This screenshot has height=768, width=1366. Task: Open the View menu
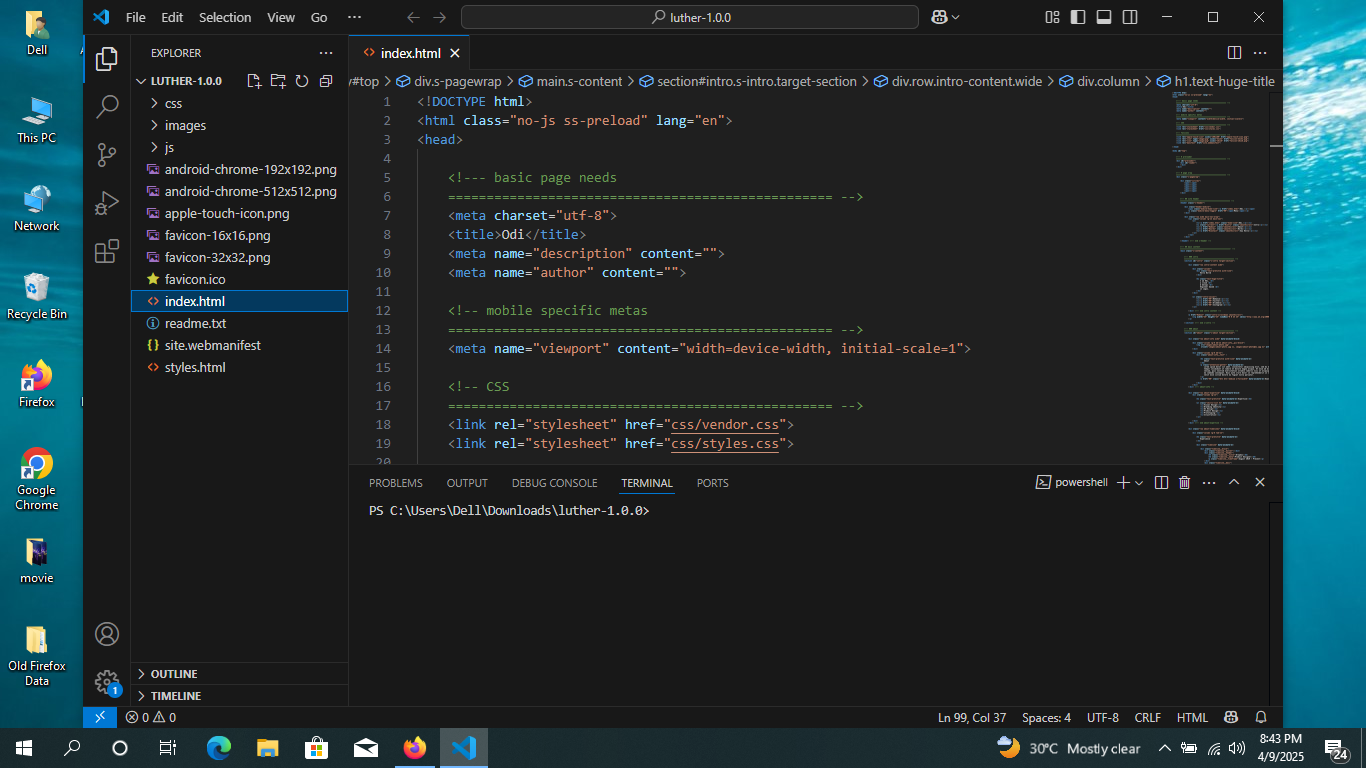(x=281, y=17)
